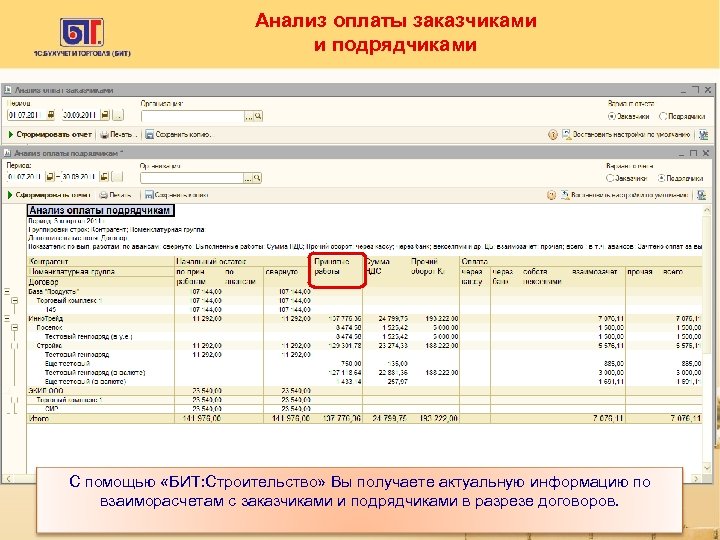Image resolution: width=720 pixels, height=540 pixels.
Task: Select Итого total 141 976,00 in свернуто column
Action: 291,418
